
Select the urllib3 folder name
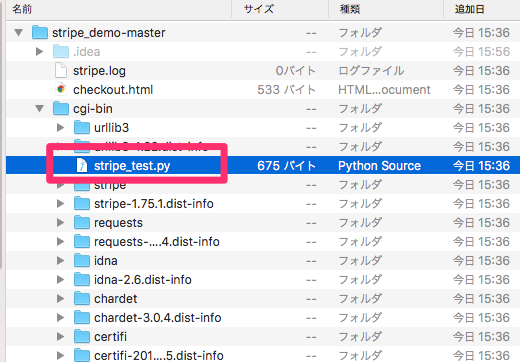pyautogui.click(x=111, y=128)
